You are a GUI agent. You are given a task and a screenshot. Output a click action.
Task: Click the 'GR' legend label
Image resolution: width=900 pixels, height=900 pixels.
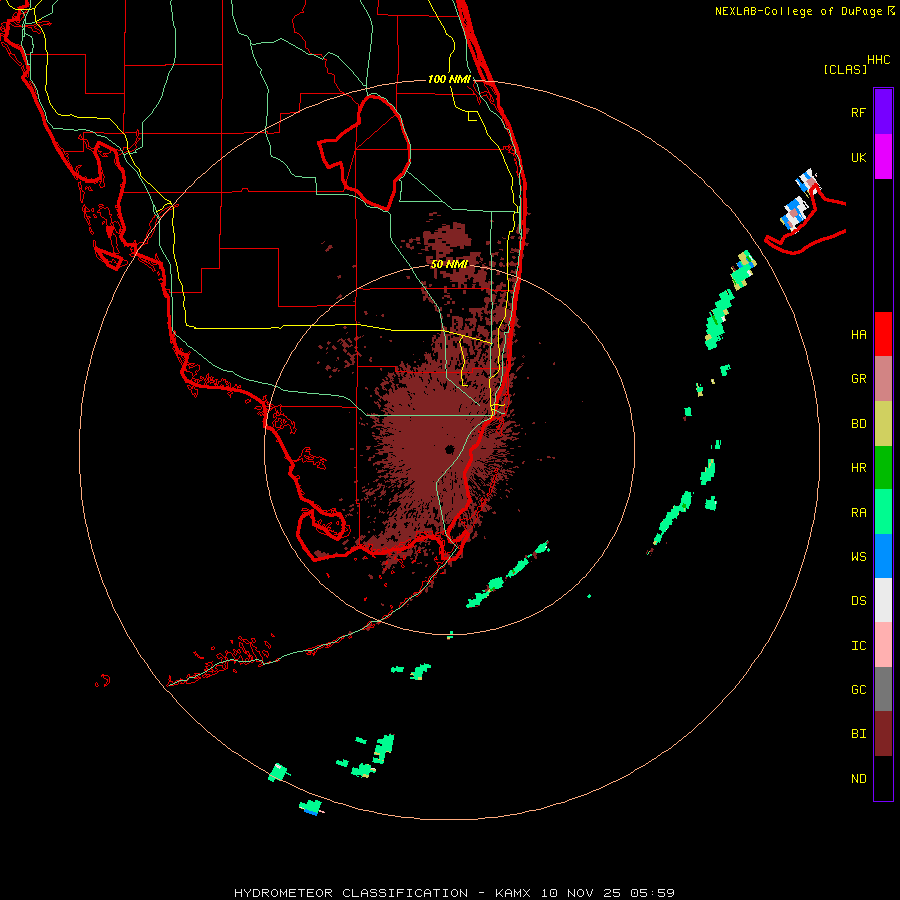[858, 379]
